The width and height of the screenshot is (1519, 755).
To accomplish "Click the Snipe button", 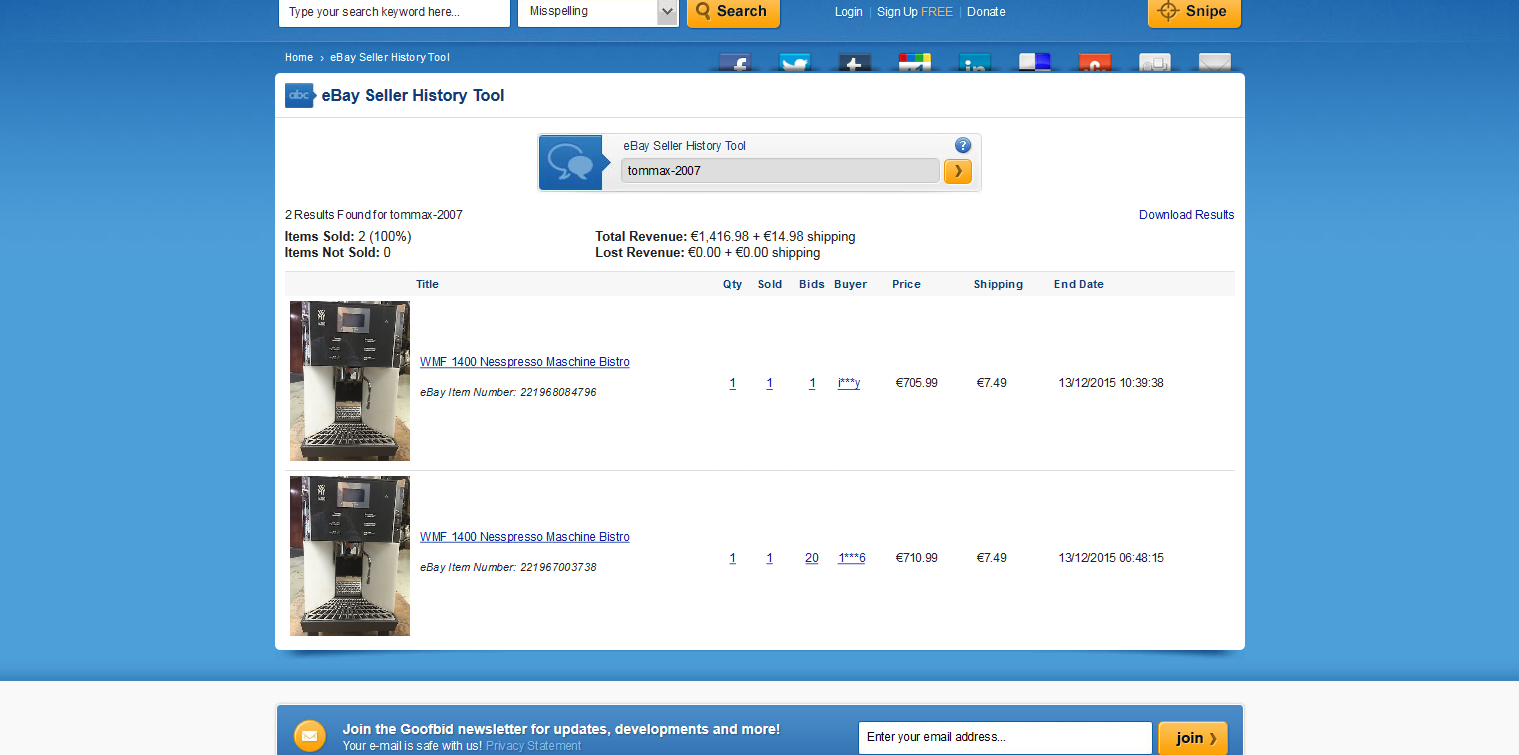I will coord(1194,12).
